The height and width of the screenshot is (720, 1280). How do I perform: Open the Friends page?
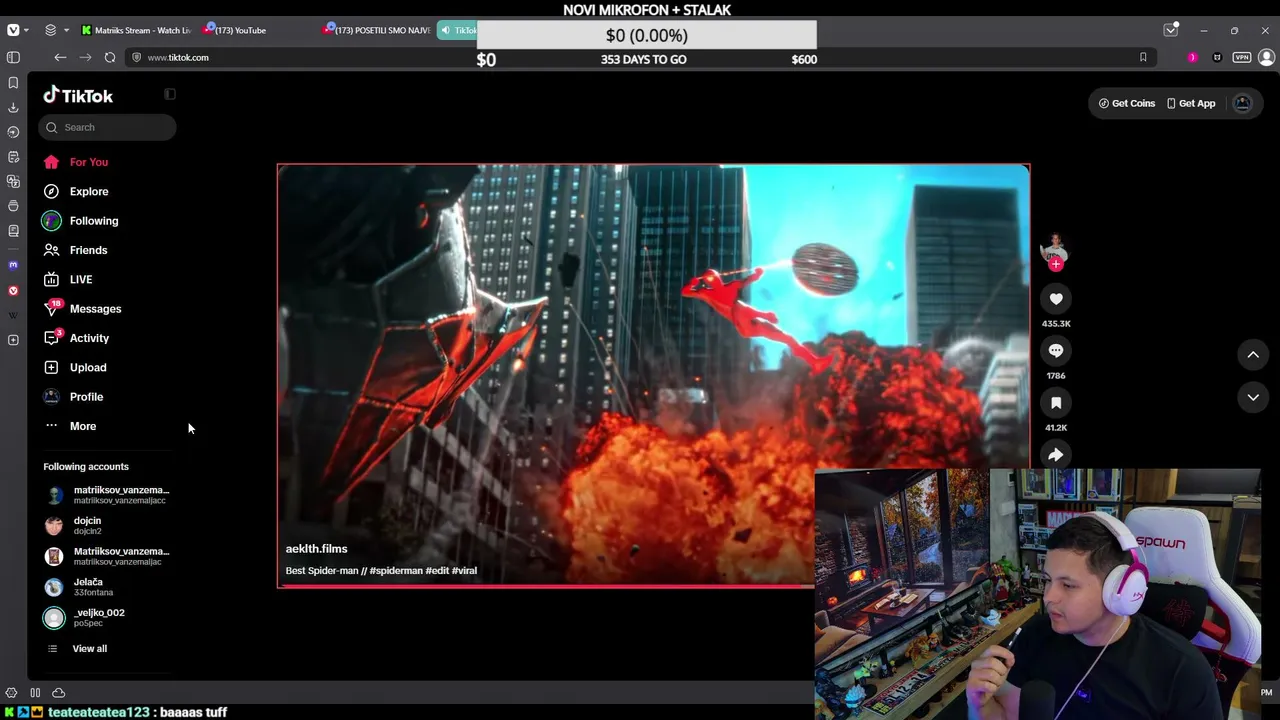coord(75,250)
